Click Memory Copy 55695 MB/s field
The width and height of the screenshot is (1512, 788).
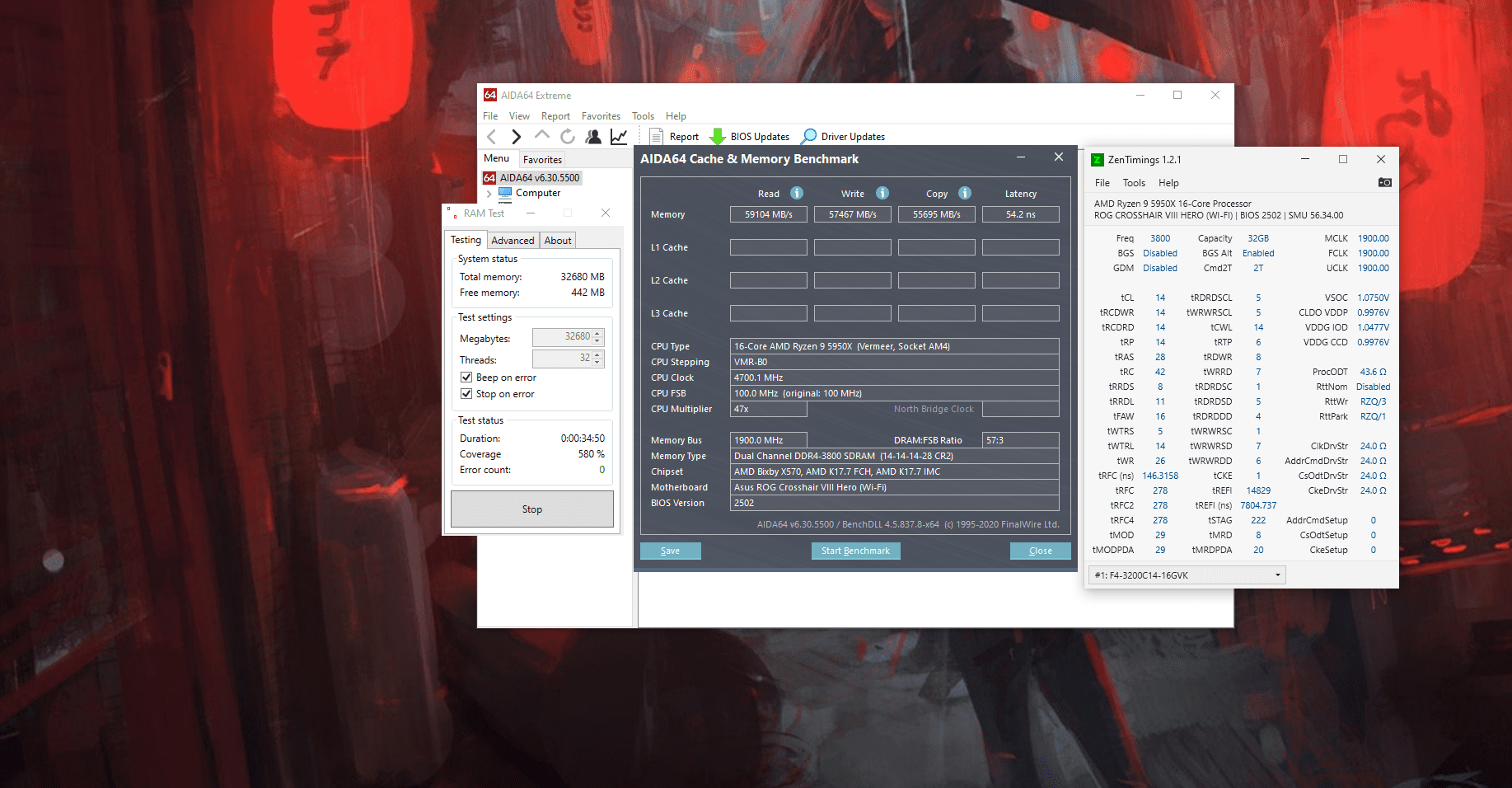point(937,214)
